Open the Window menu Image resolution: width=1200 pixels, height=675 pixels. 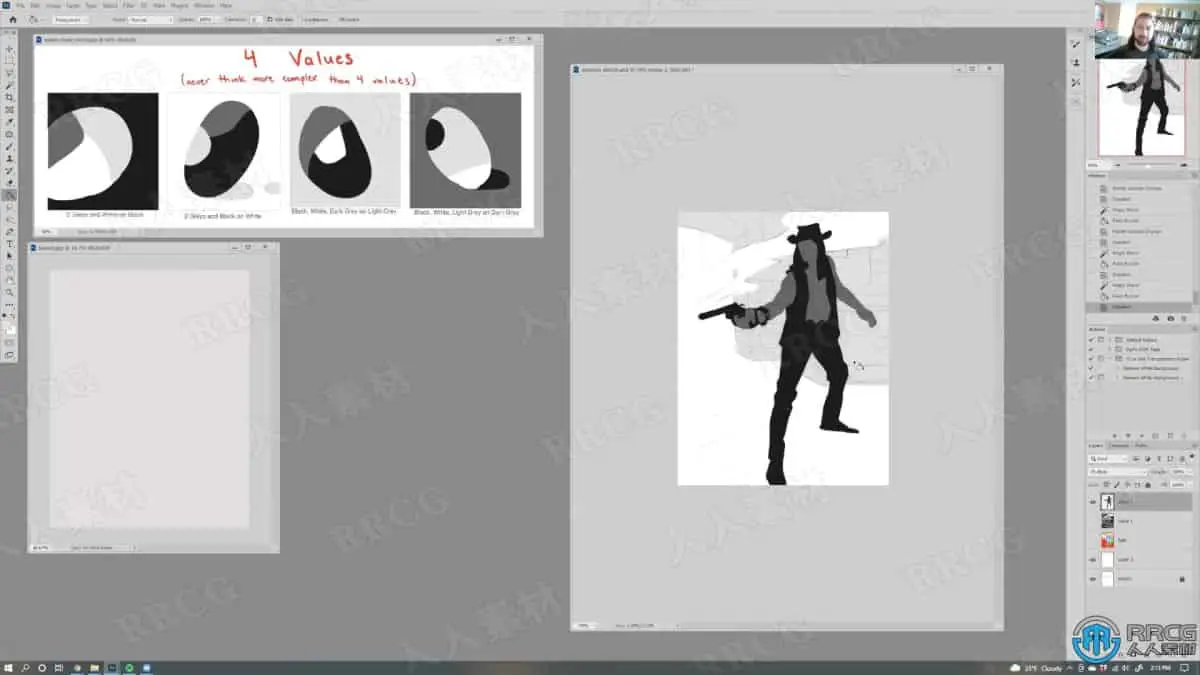tap(203, 5)
